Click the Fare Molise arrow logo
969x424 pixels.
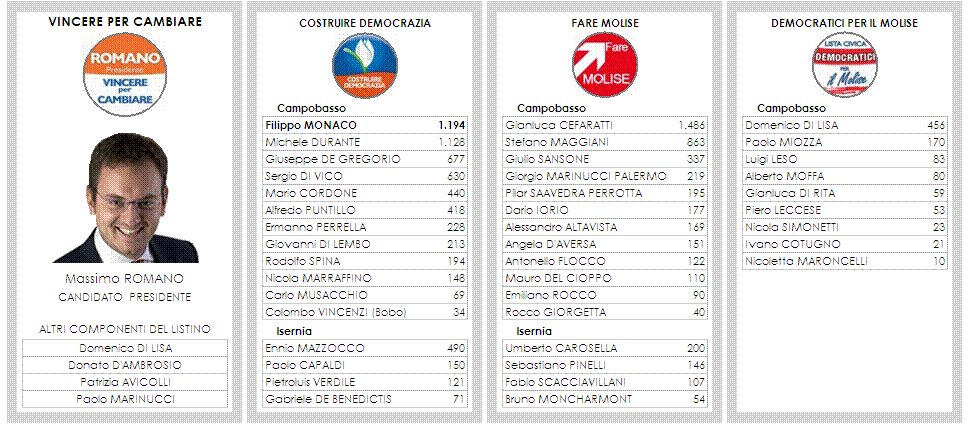point(604,65)
